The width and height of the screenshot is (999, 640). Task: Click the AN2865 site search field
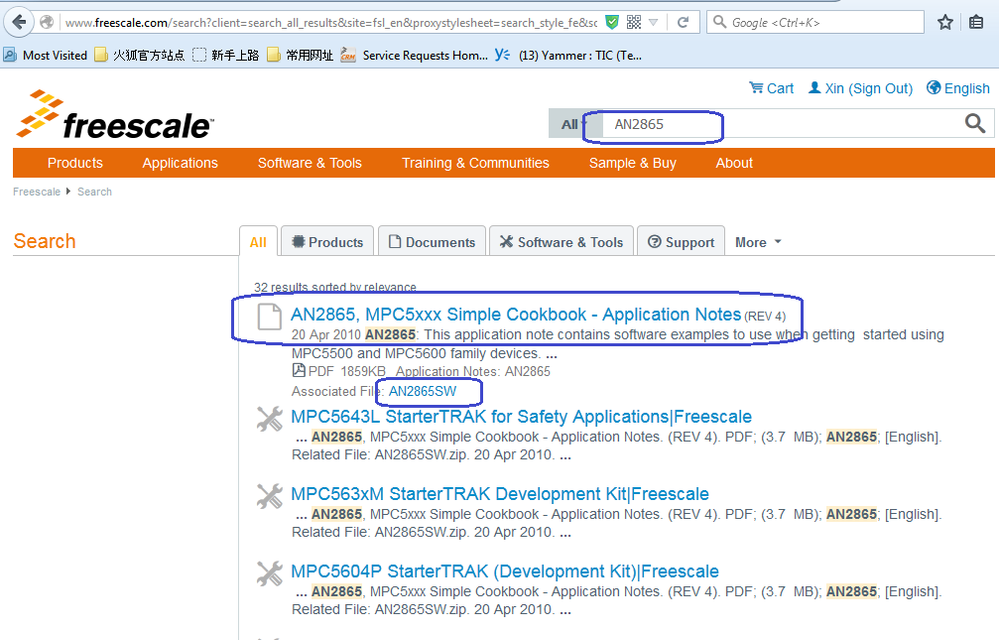point(780,124)
